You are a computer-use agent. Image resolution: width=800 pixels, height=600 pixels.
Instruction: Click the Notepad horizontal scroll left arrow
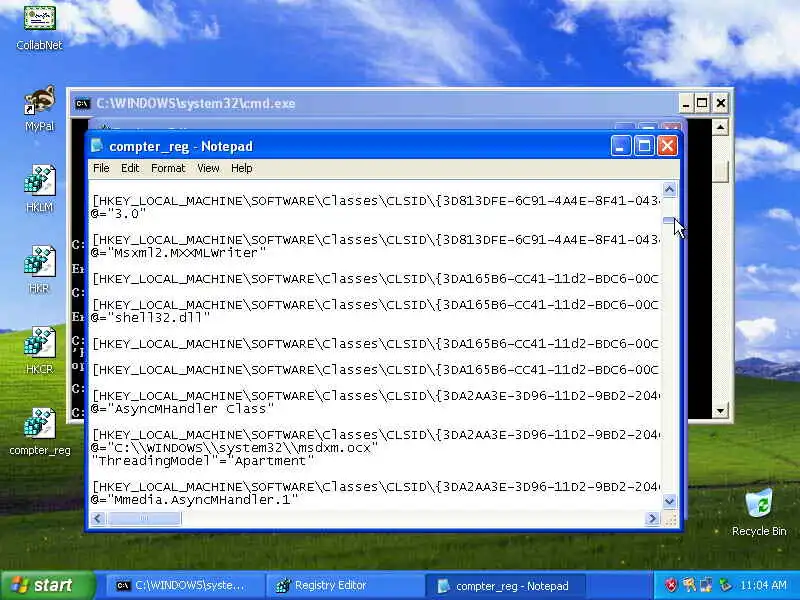[x=98, y=518]
